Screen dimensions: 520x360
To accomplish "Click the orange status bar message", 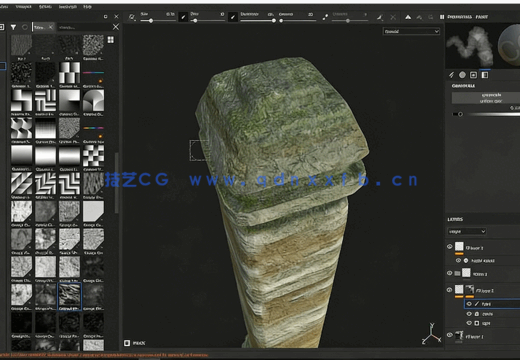I will [104, 355].
